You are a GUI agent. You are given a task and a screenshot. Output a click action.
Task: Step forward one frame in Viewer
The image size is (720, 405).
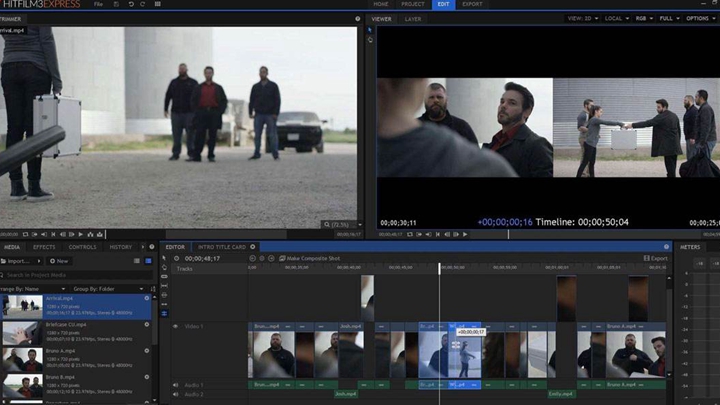456,234
